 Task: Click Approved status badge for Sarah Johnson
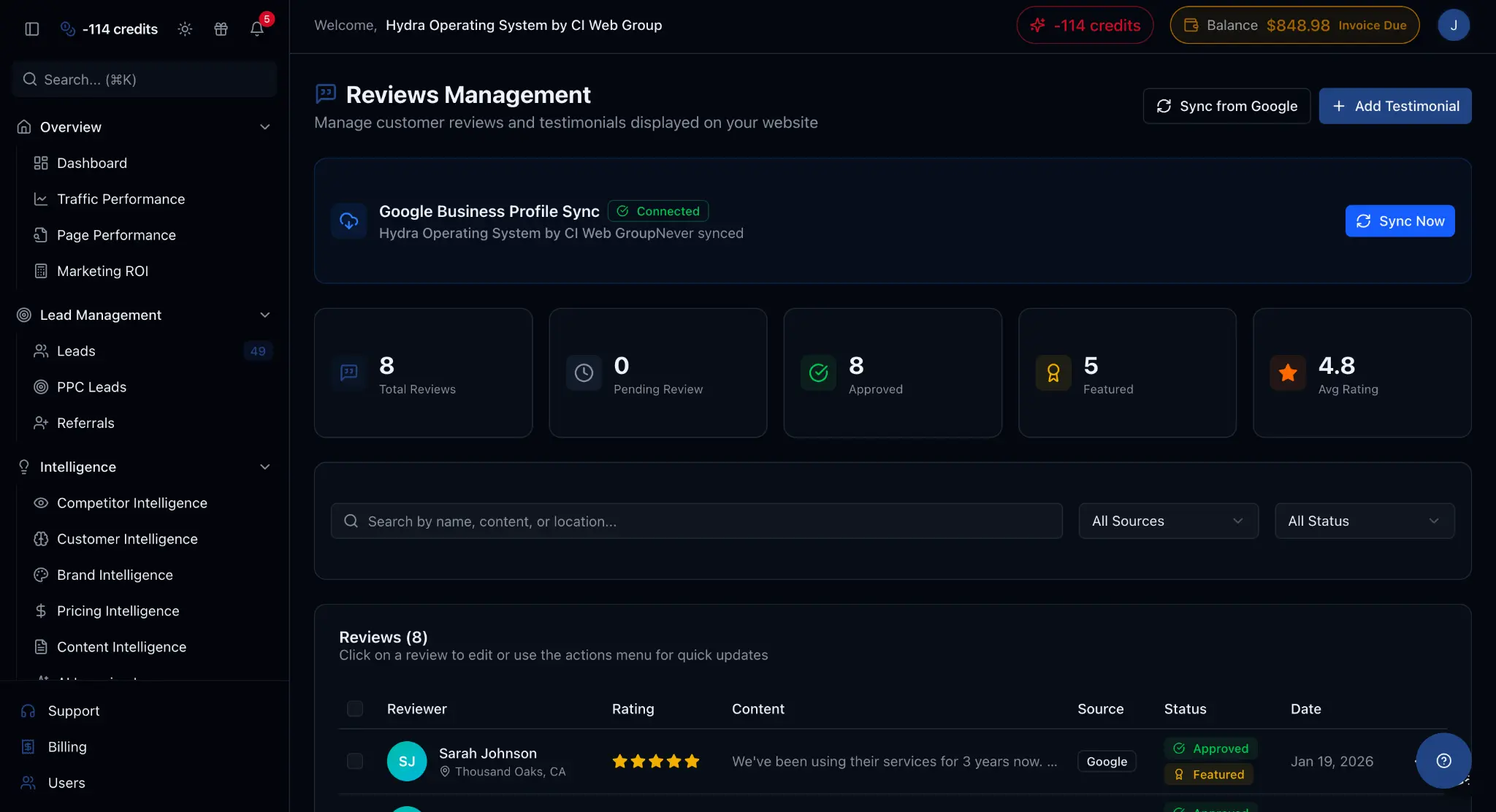coord(1210,748)
